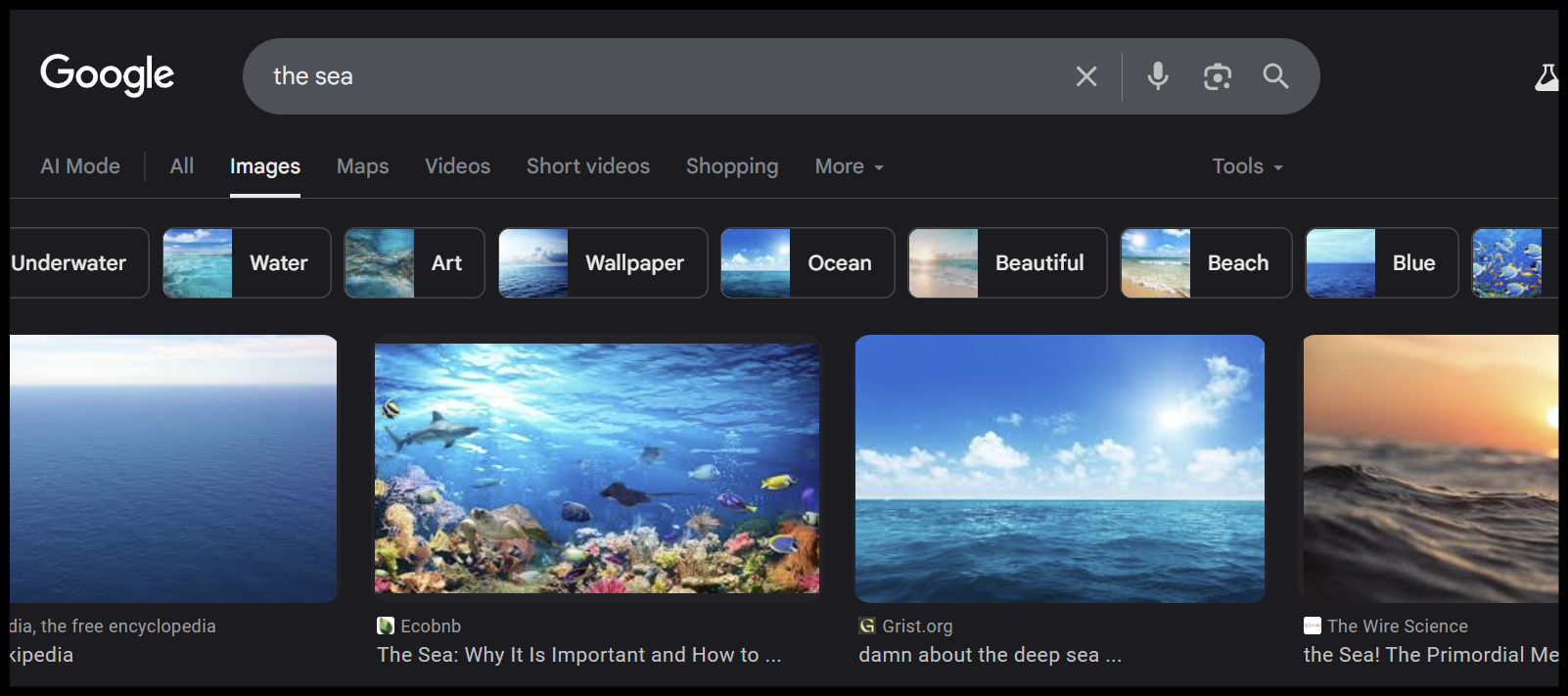Image resolution: width=1568 pixels, height=696 pixels.
Task: Switch to the Videos tab
Action: (457, 166)
